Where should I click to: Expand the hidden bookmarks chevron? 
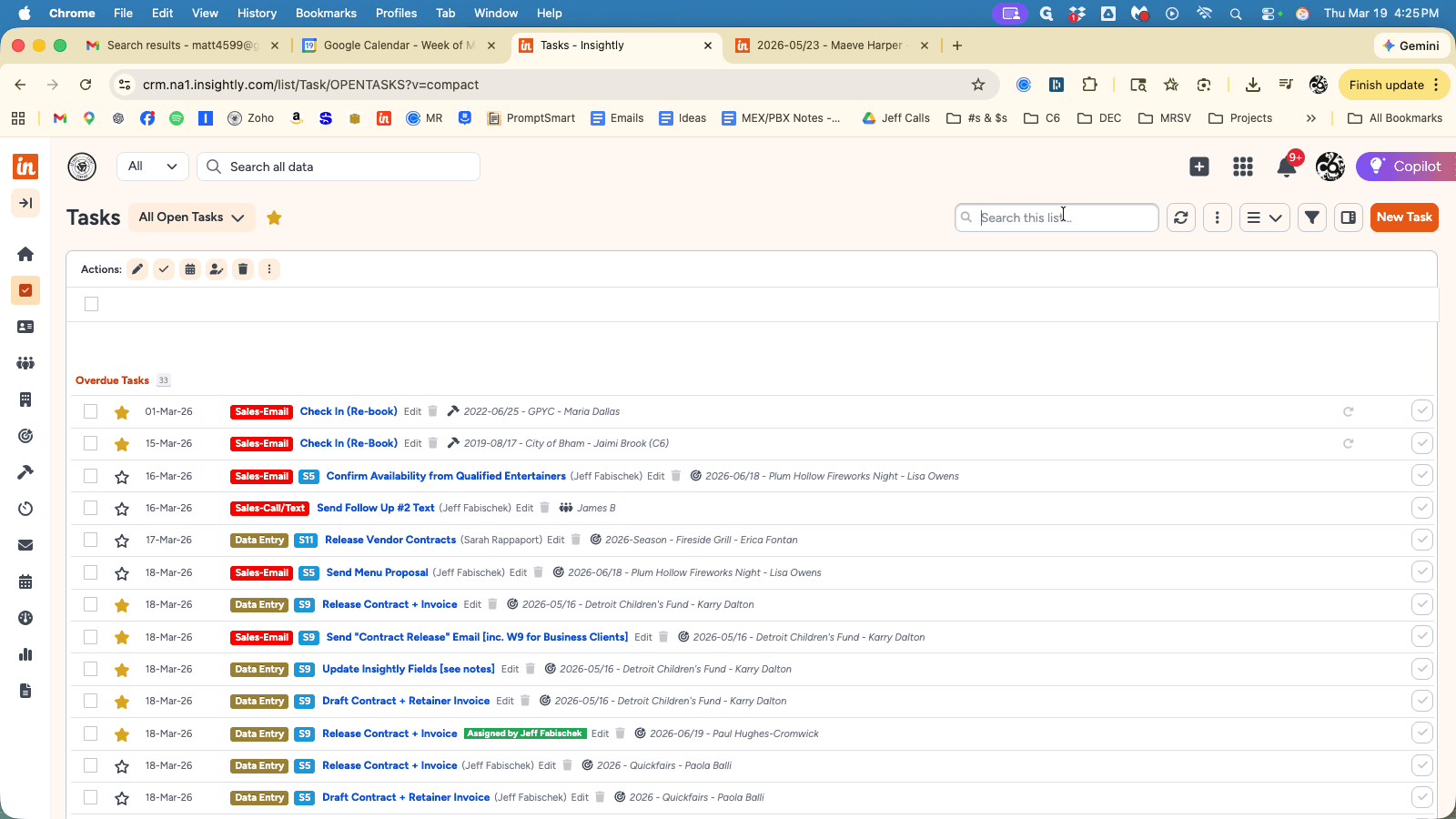point(1311,118)
